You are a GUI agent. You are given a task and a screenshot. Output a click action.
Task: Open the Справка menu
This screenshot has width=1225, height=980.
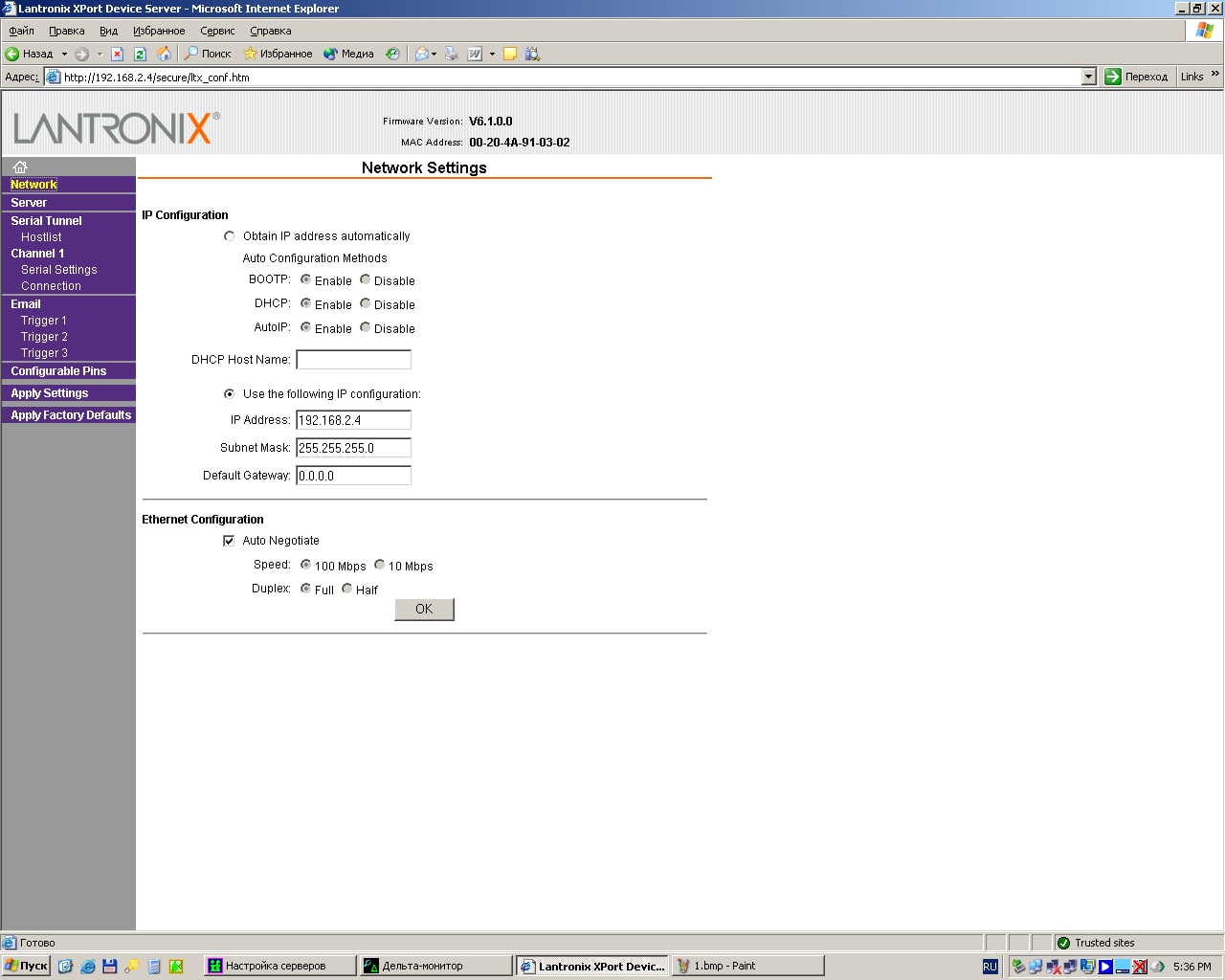[x=271, y=31]
